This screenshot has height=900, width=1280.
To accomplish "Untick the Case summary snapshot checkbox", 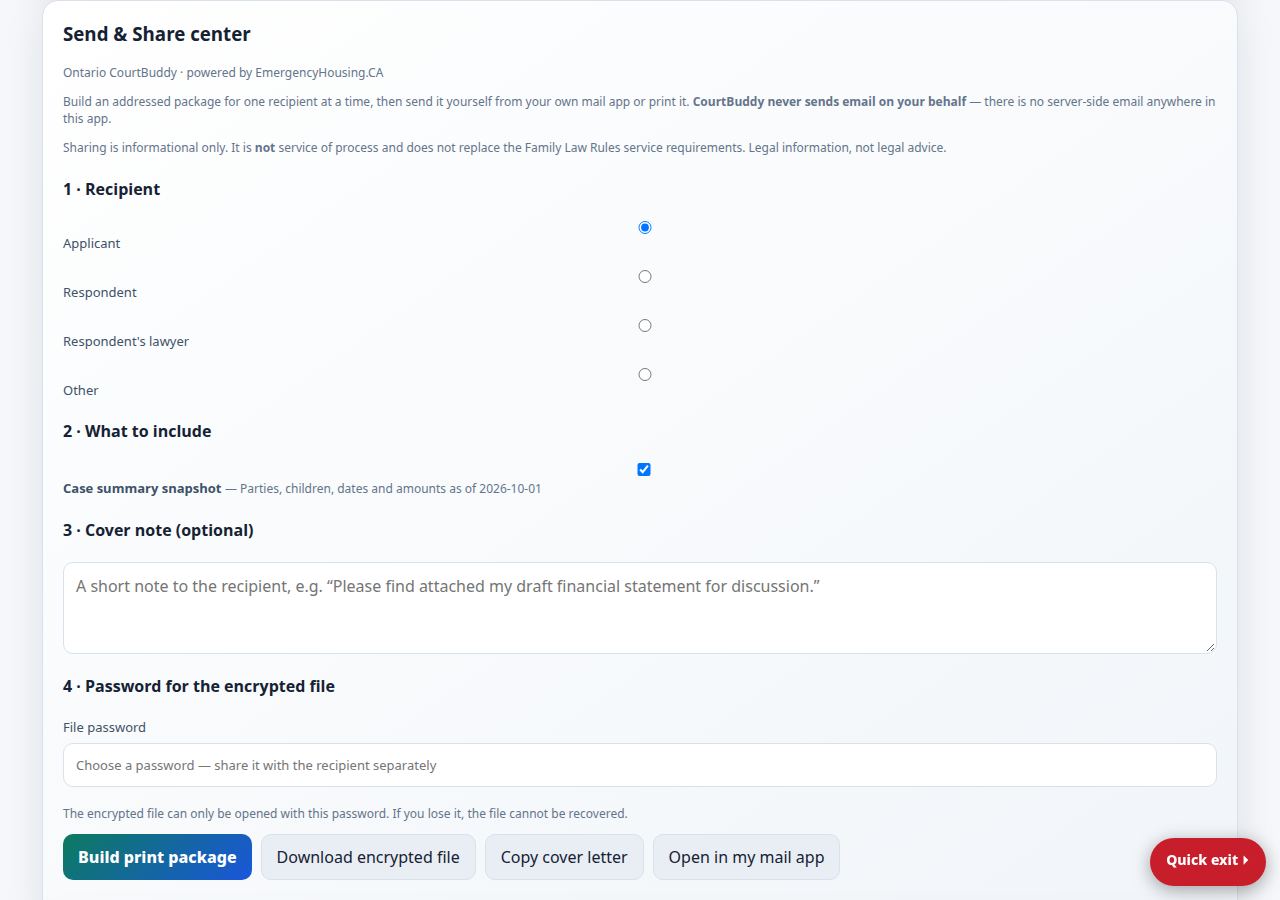I will click(x=644, y=470).
